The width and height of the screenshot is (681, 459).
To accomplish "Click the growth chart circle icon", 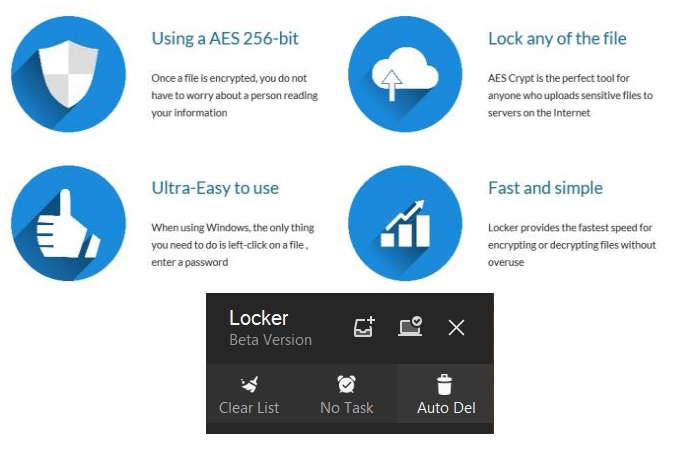I will tap(405, 222).
